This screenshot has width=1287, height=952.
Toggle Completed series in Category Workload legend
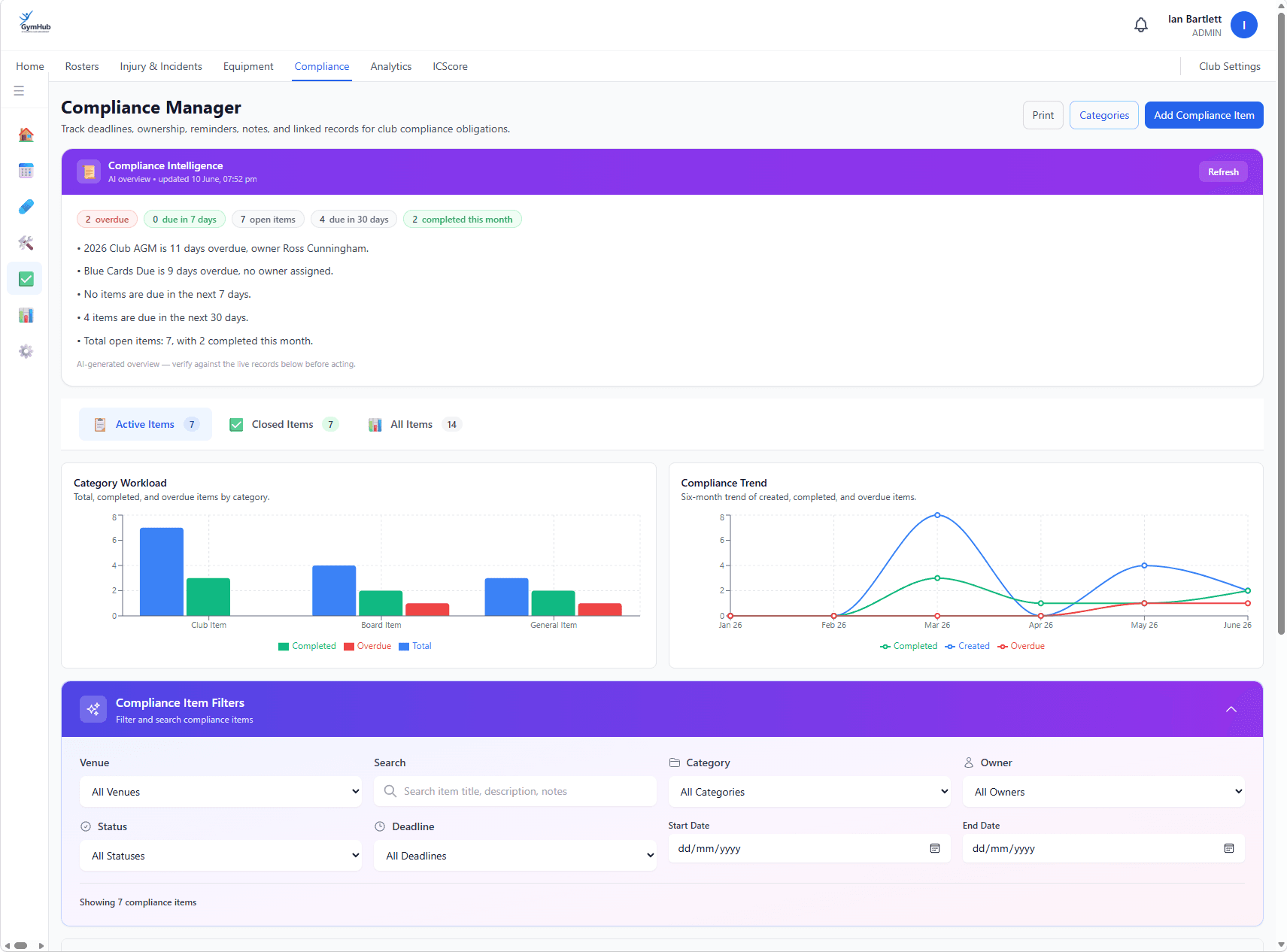307,646
